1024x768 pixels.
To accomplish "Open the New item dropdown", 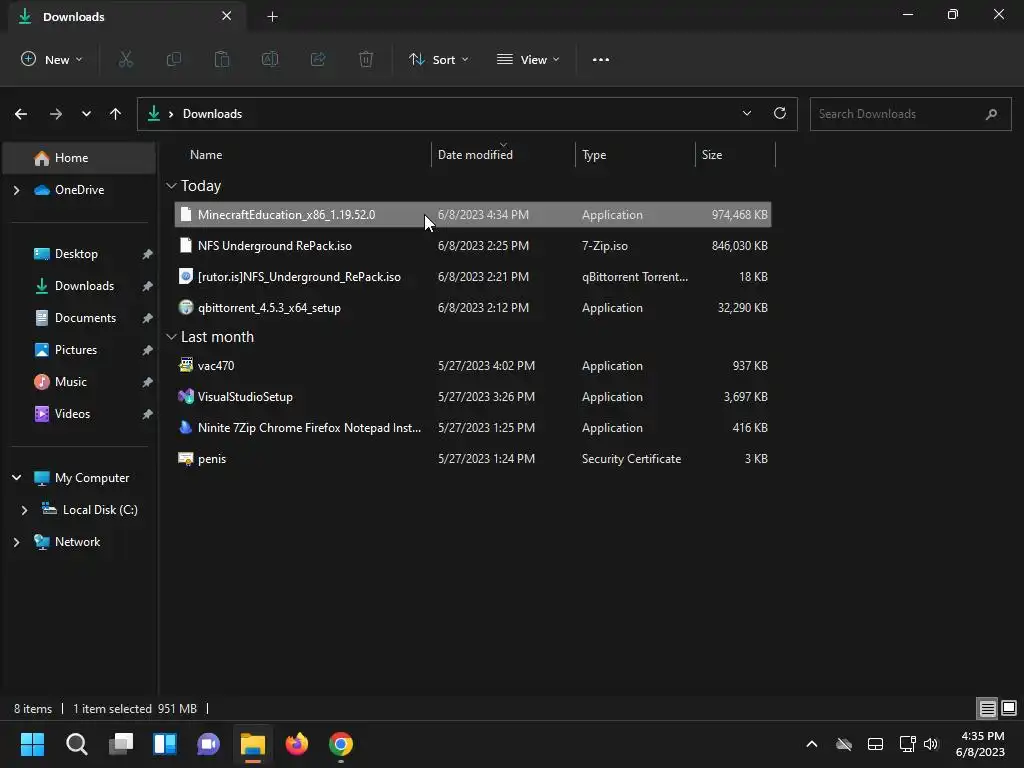I will click(x=52, y=59).
